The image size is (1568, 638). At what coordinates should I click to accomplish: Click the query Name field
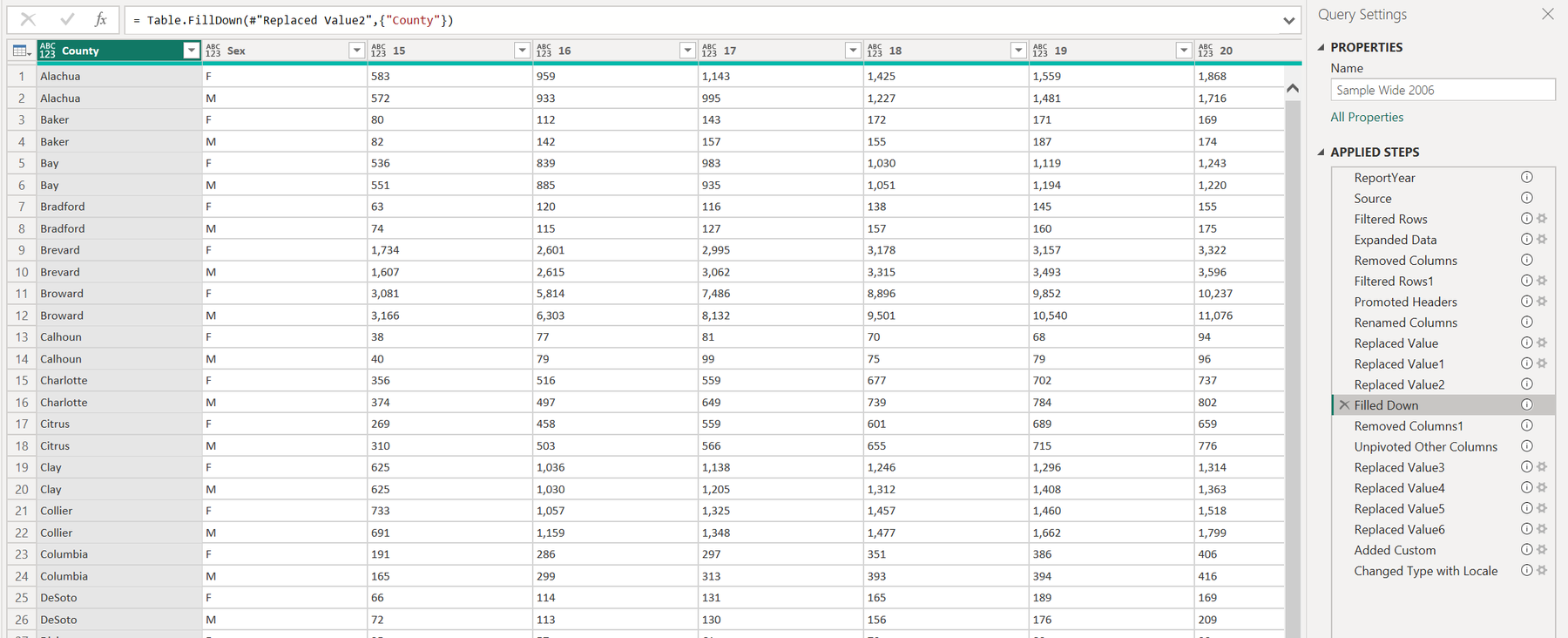tap(1443, 90)
